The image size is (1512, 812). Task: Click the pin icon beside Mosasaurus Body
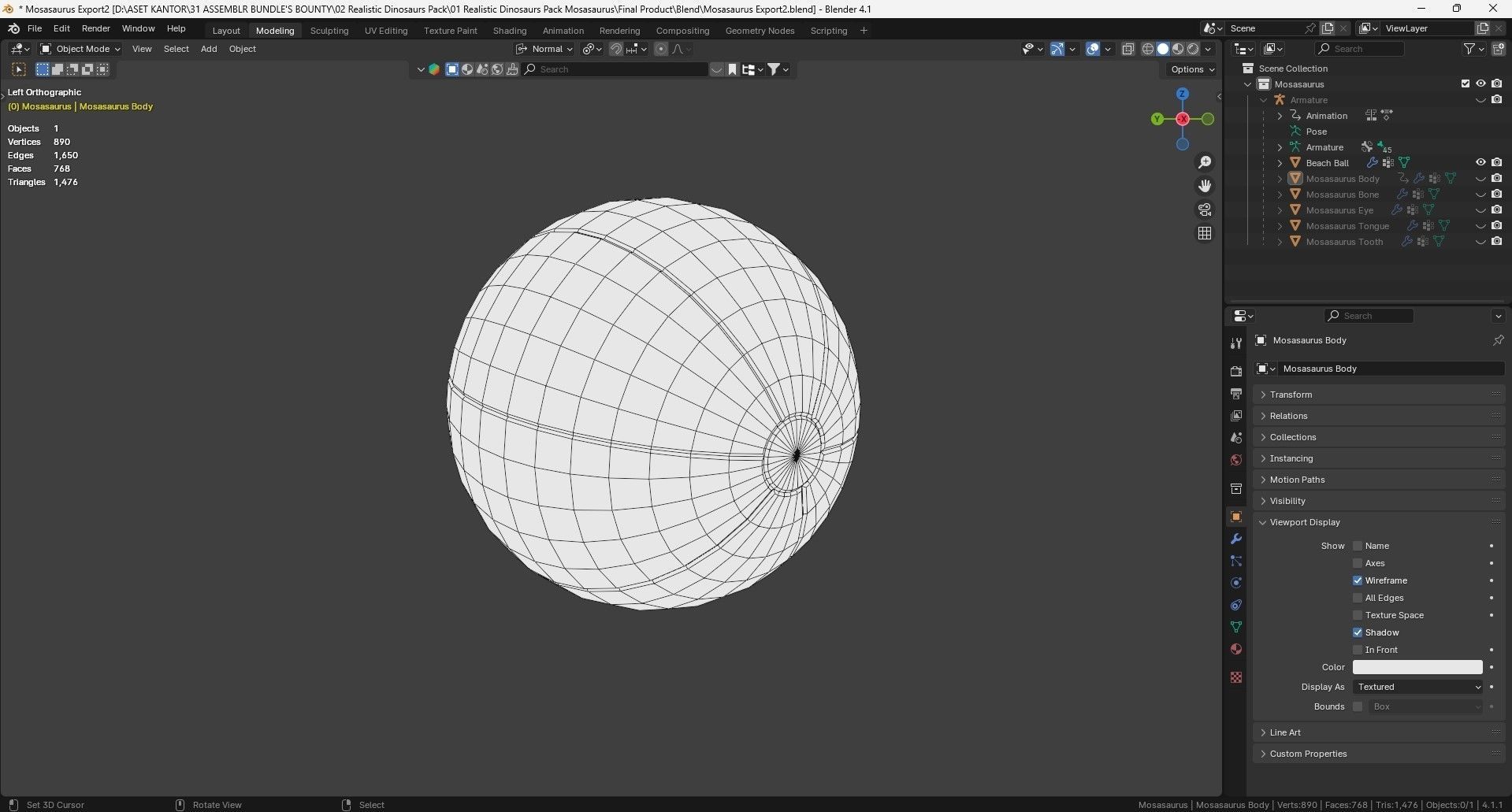point(1498,340)
